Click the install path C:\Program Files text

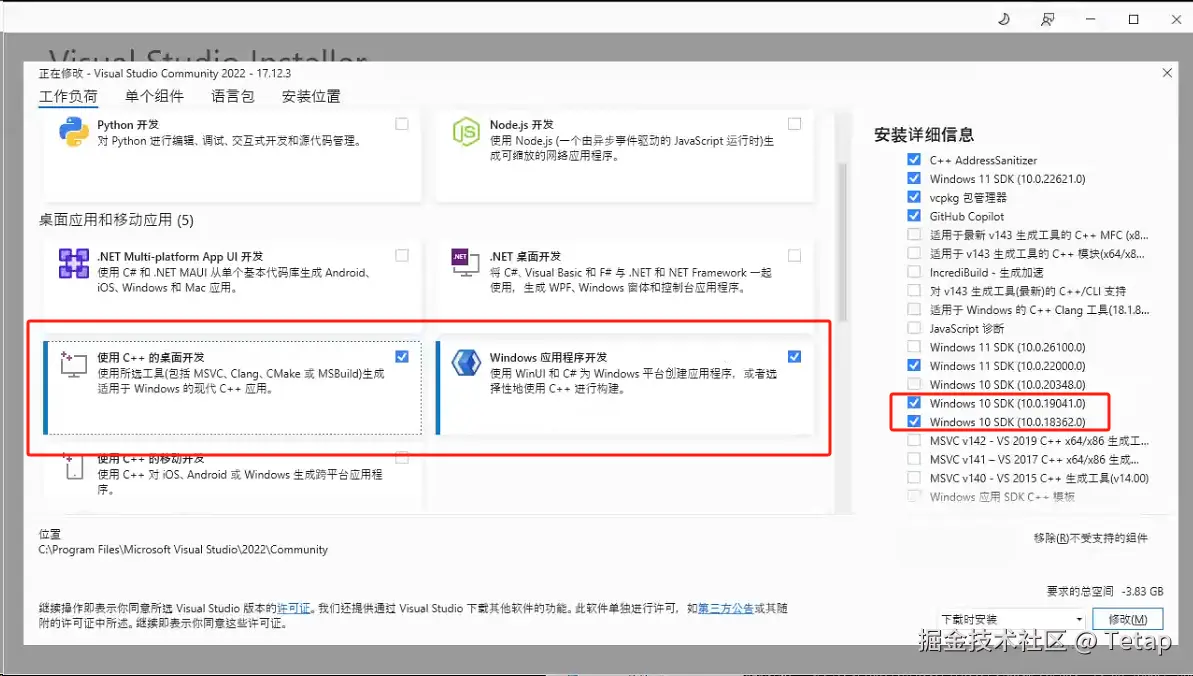[183, 550]
